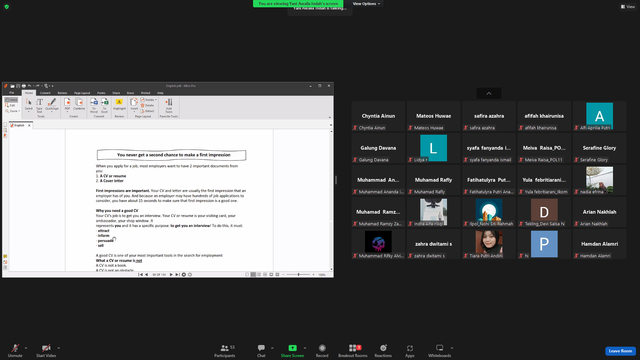
Task: Select the Serafine Glory participant tile
Action: tap(599, 148)
